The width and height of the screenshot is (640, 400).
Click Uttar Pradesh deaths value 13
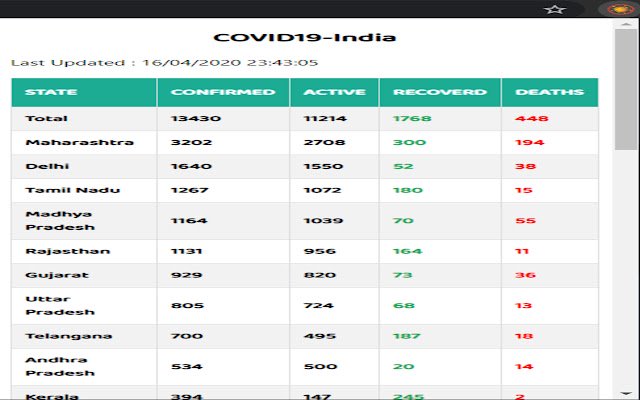(x=524, y=306)
